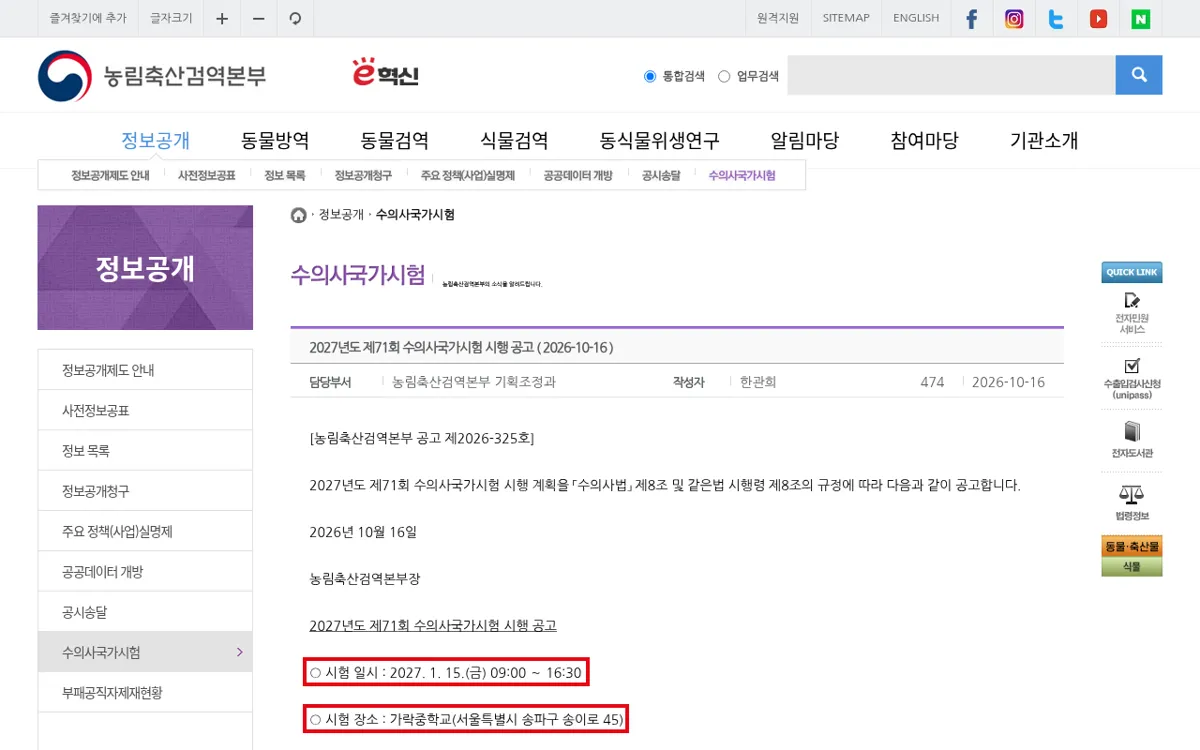Open 정보공개 main menu
Viewport: 1200px width, 750px height.
point(155,141)
